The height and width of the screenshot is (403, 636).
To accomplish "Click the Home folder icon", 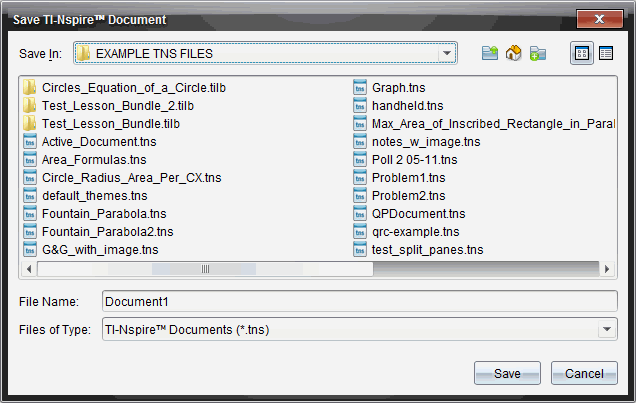I will pos(514,53).
